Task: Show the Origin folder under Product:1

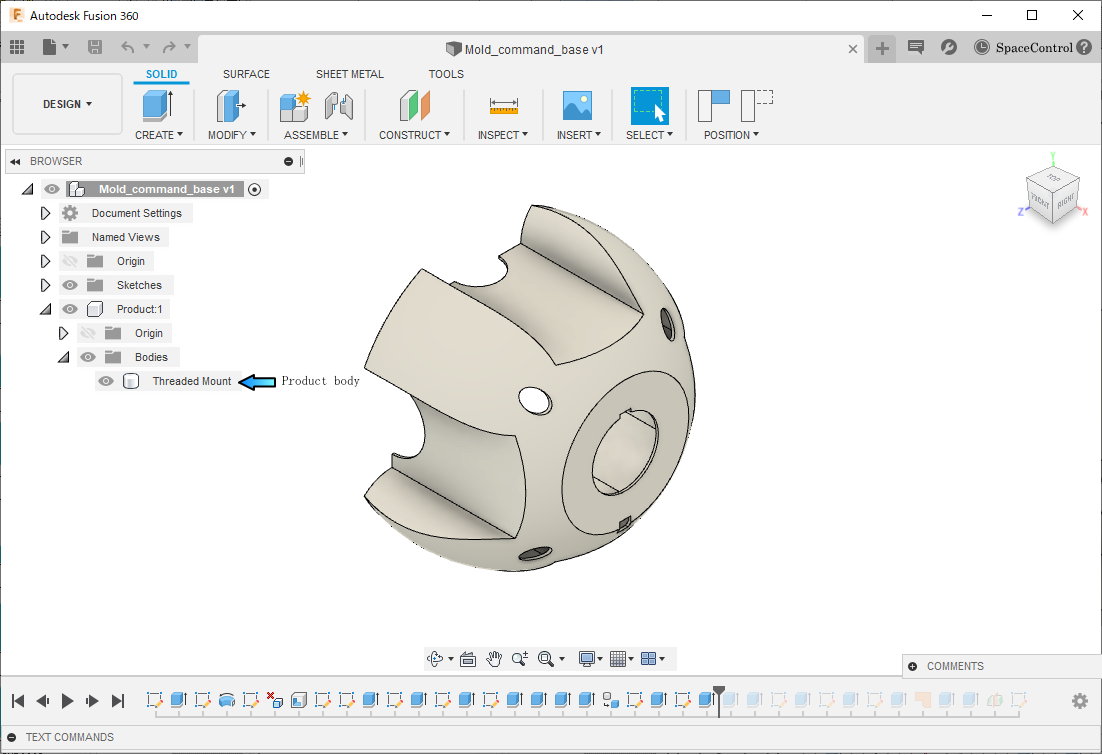Action: click(88, 333)
